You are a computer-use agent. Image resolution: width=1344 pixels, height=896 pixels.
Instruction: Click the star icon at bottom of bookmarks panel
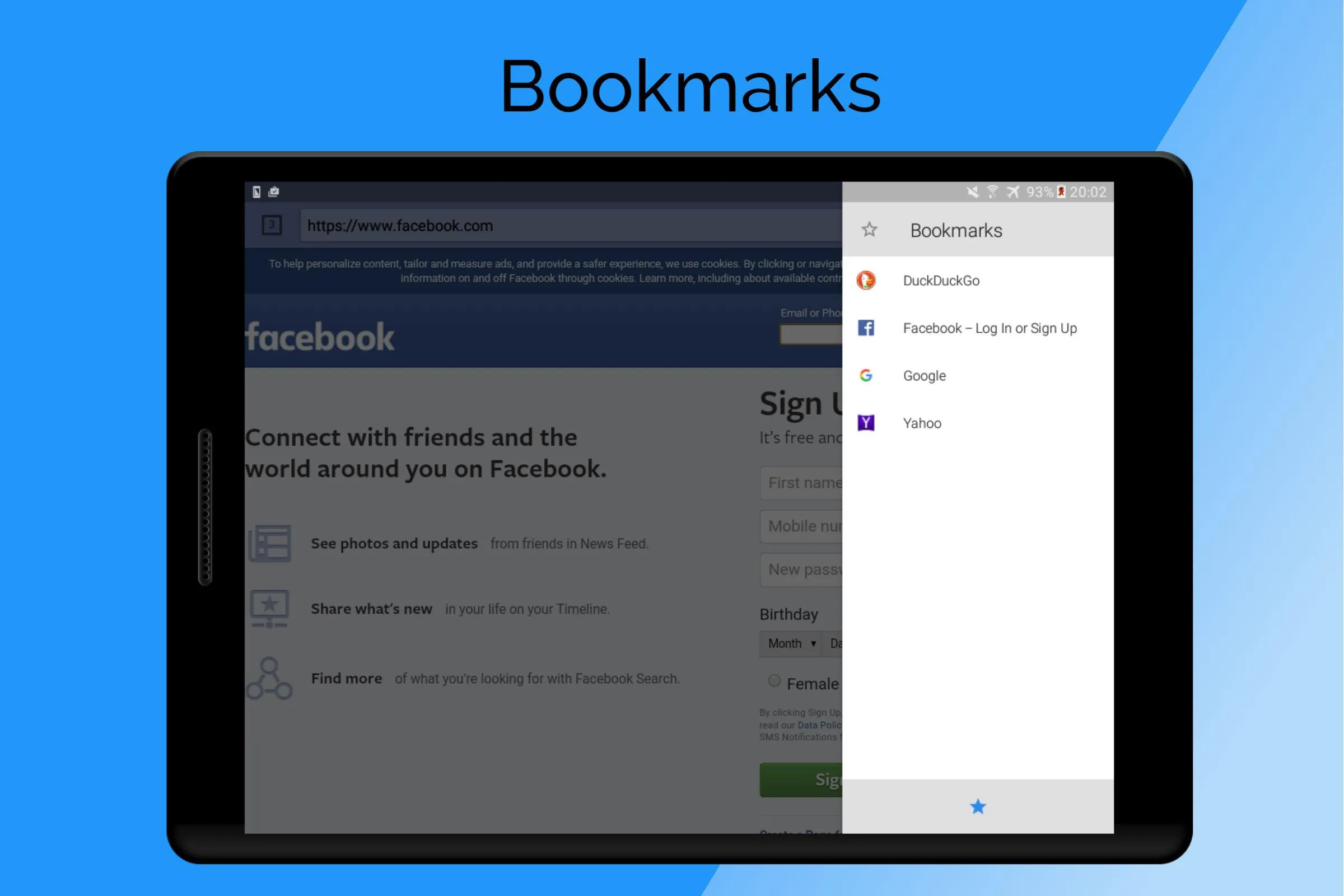point(977,807)
